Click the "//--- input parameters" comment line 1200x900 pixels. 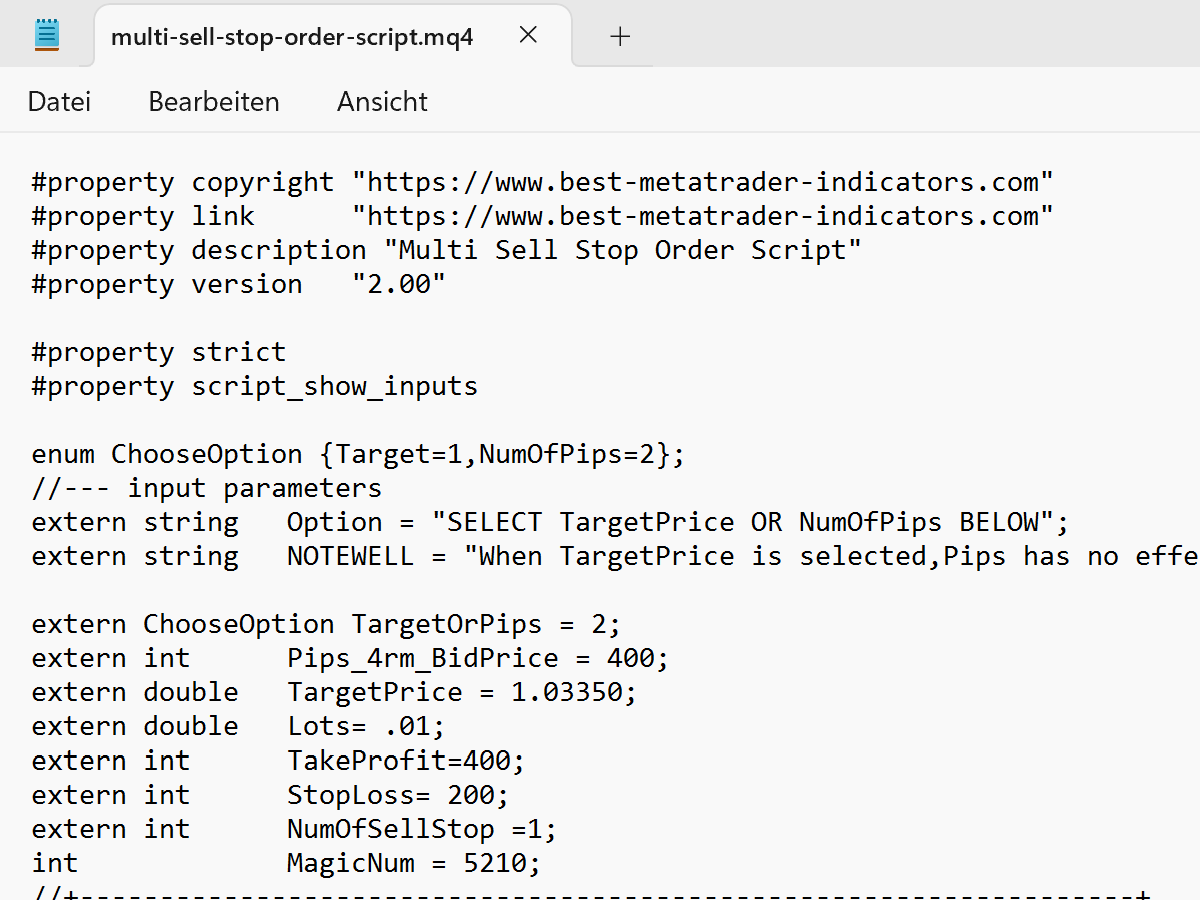tap(206, 488)
